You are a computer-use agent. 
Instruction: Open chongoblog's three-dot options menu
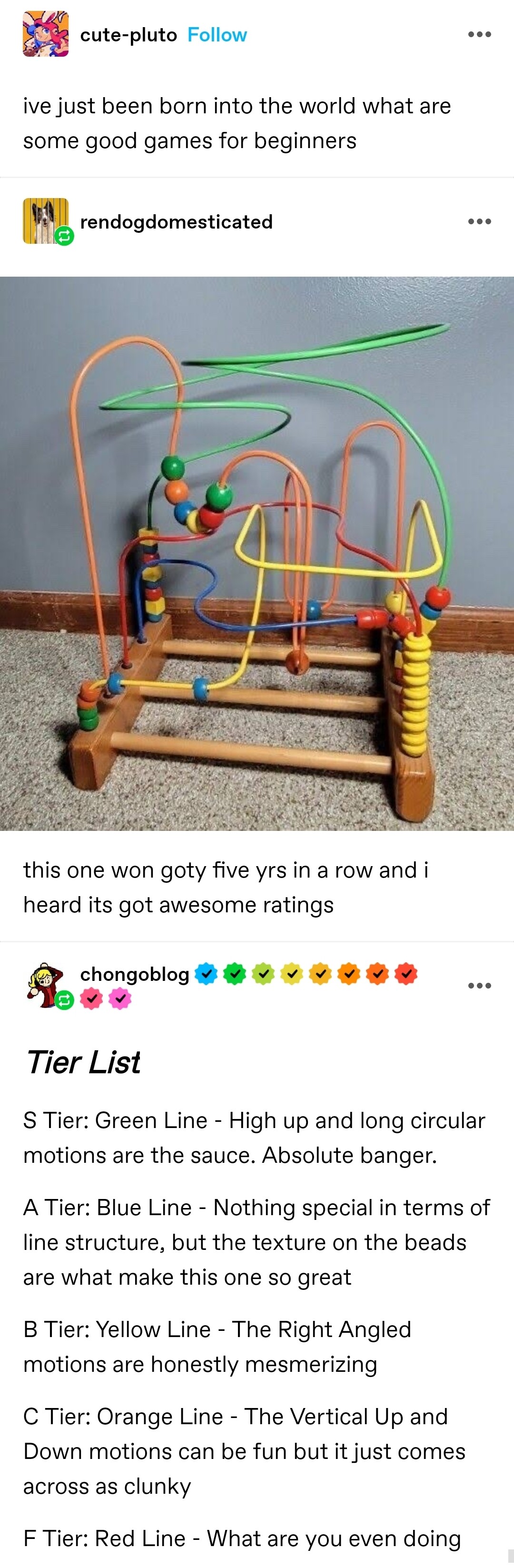coord(479,985)
